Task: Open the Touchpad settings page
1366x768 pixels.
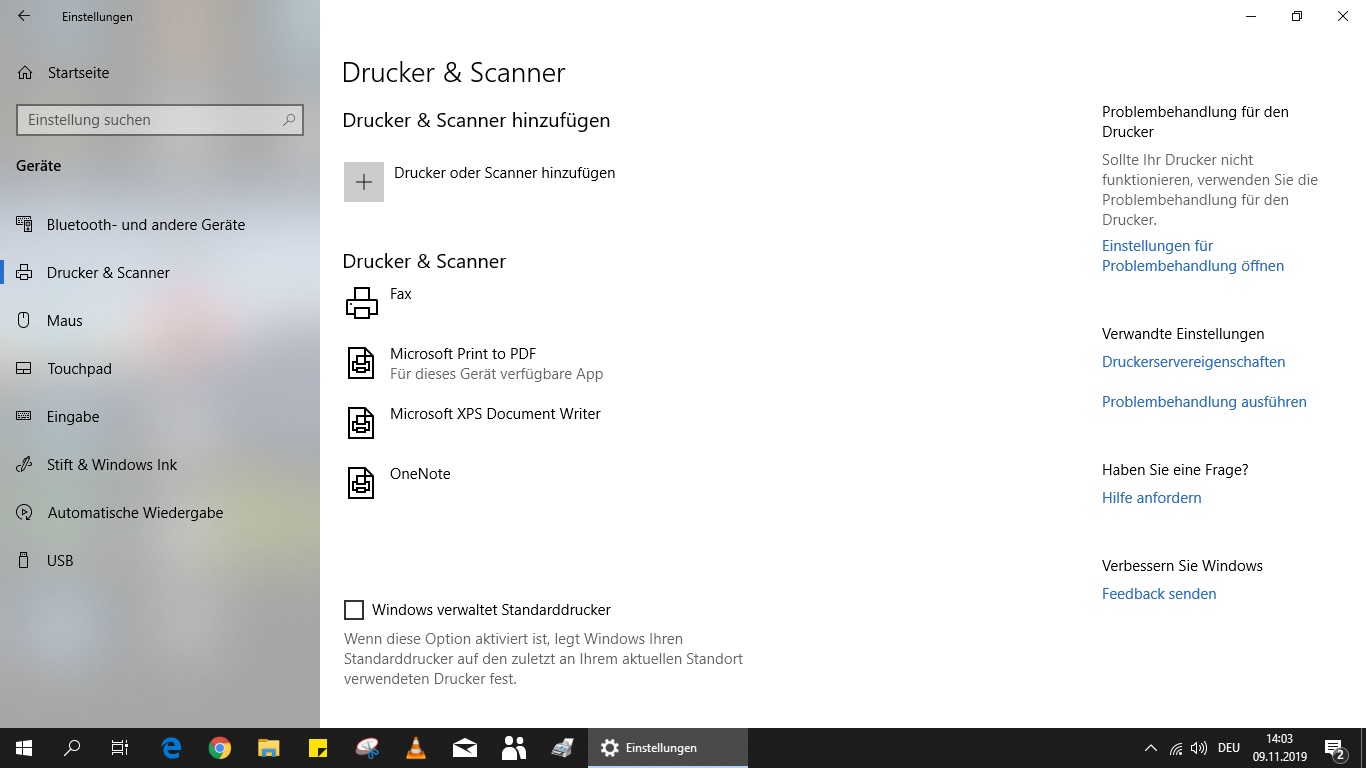Action: (x=160, y=369)
